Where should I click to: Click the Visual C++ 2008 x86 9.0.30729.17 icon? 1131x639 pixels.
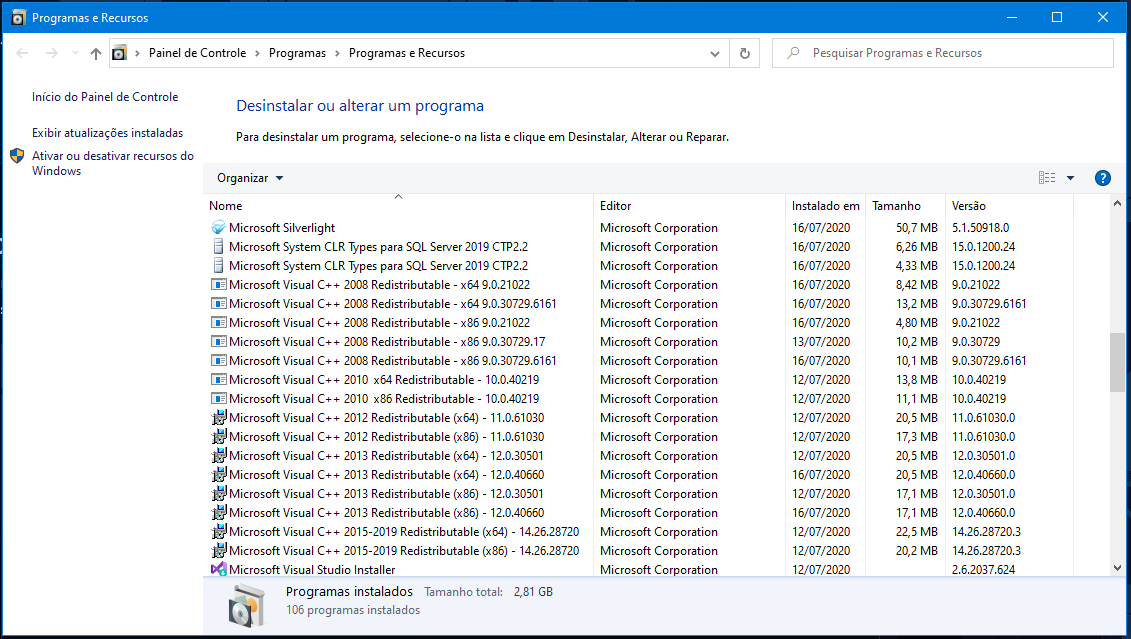coord(219,341)
